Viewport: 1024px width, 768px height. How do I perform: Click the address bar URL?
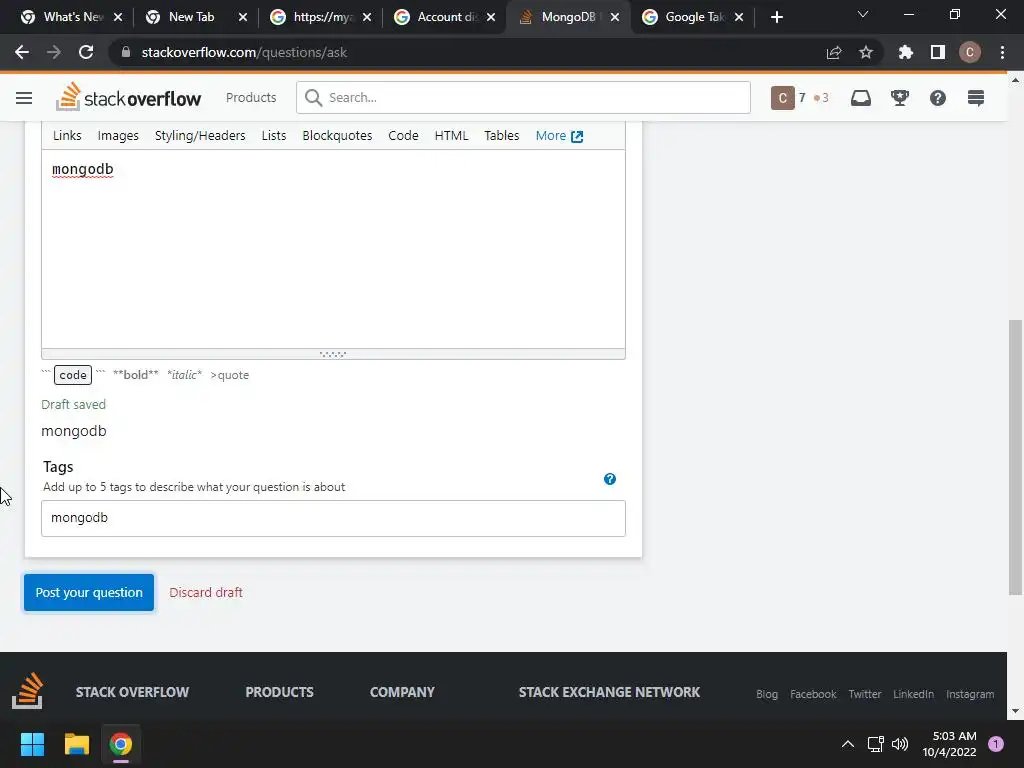click(244, 52)
